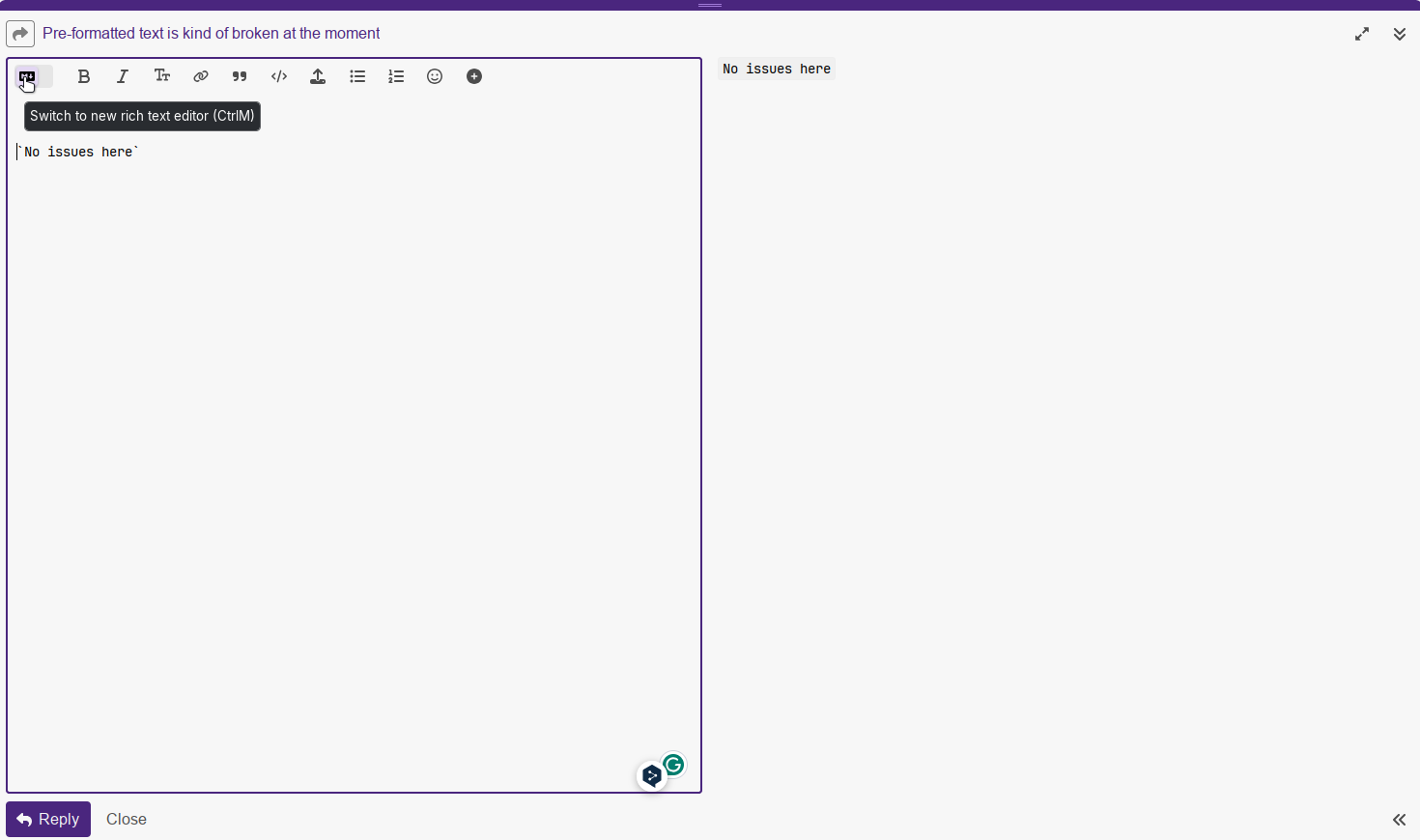Click the 'No issues here' preview text
This screenshot has width=1420, height=840.
click(777, 69)
